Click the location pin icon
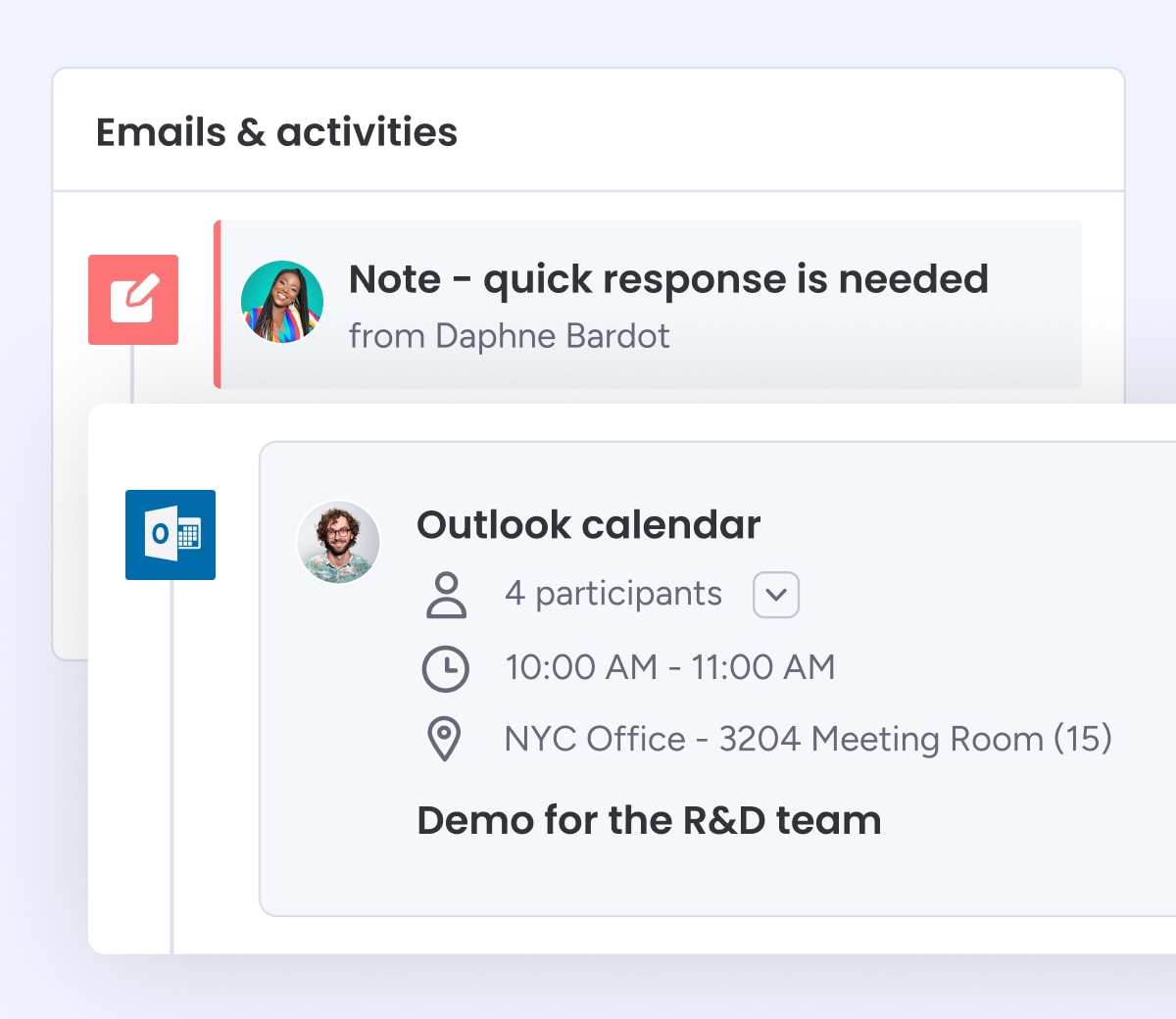Viewport: 1176px width, 1019px height. [x=445, y=740]
